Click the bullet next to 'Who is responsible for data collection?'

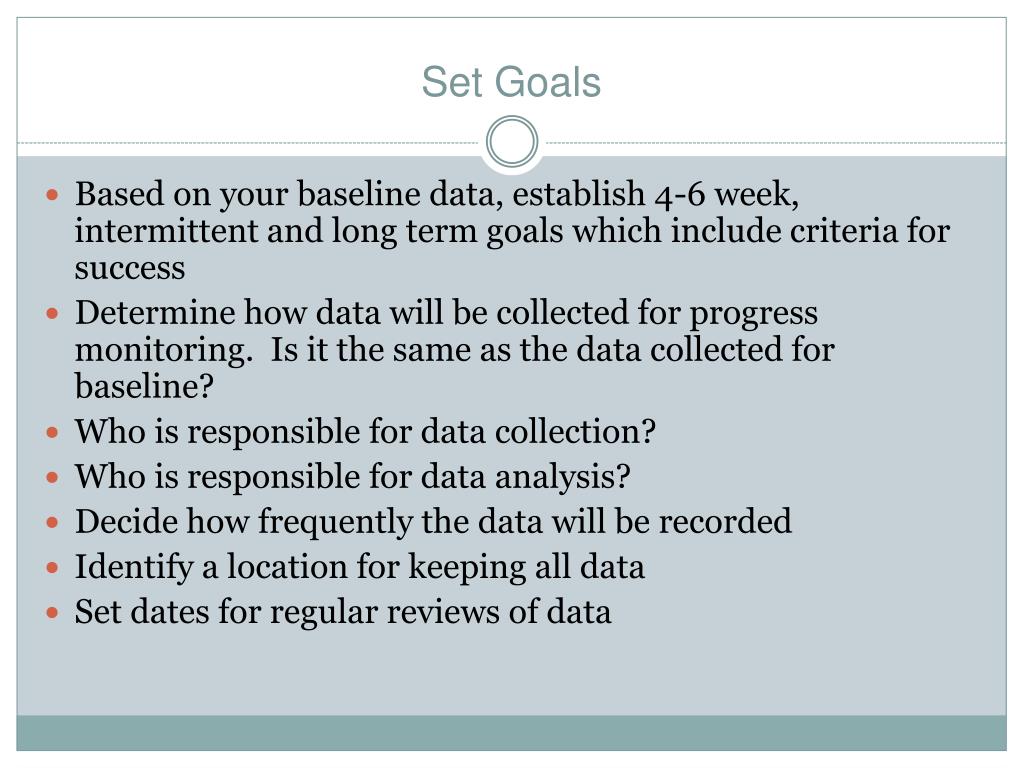coord(53,432)
